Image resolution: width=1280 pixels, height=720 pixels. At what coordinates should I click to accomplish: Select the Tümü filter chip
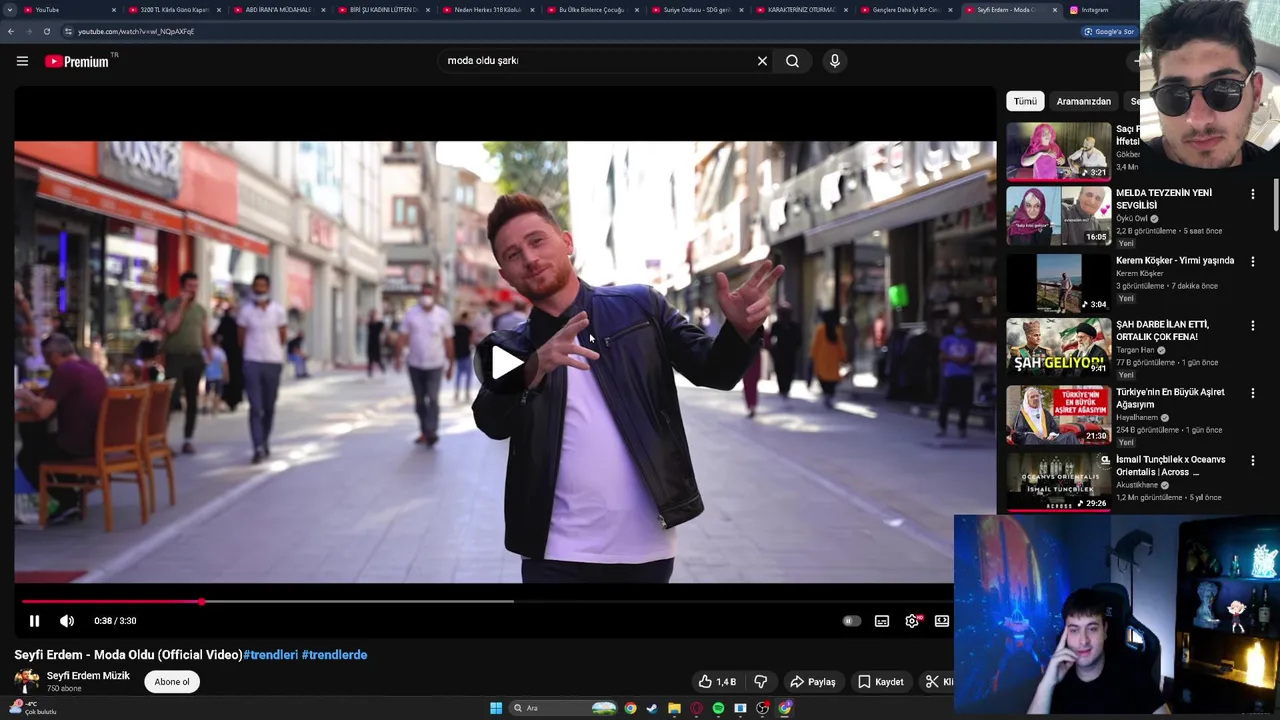(1025, 101)
